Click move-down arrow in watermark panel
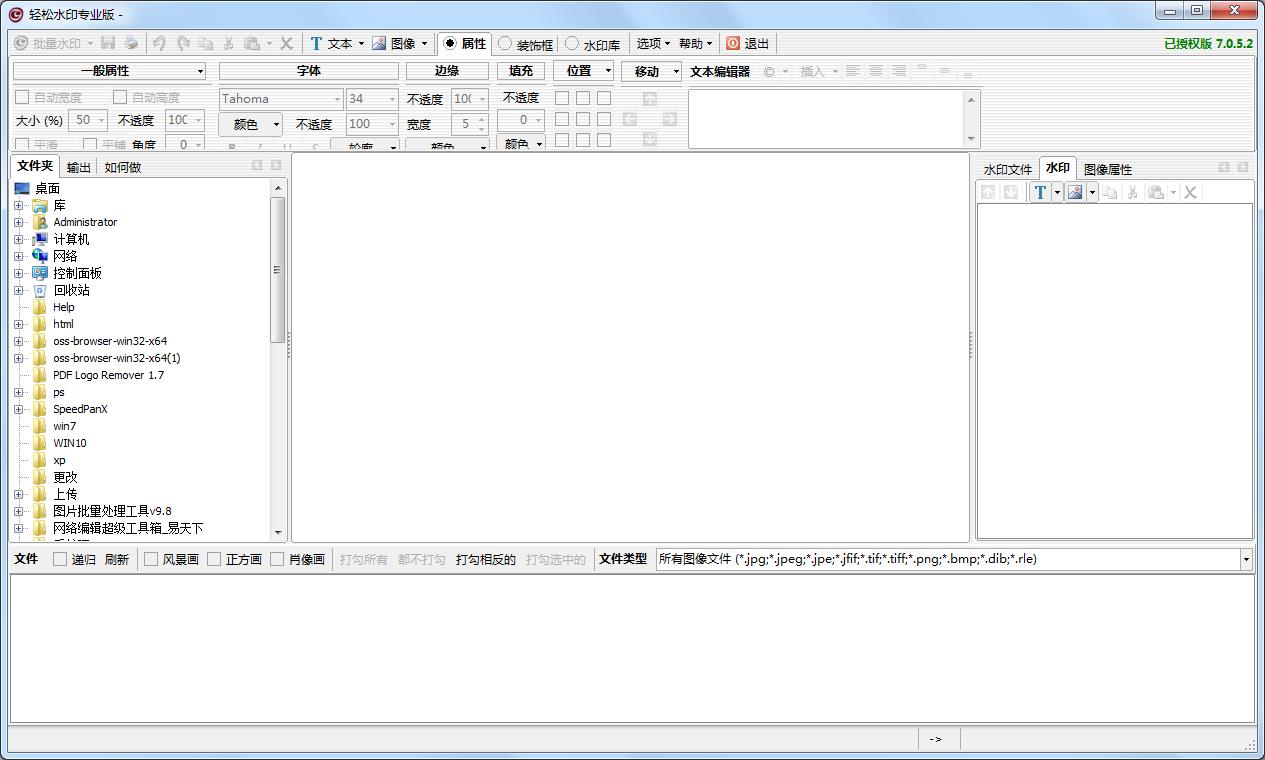The width and height of the screenshot is (1265, 760). pos(1011,192)
